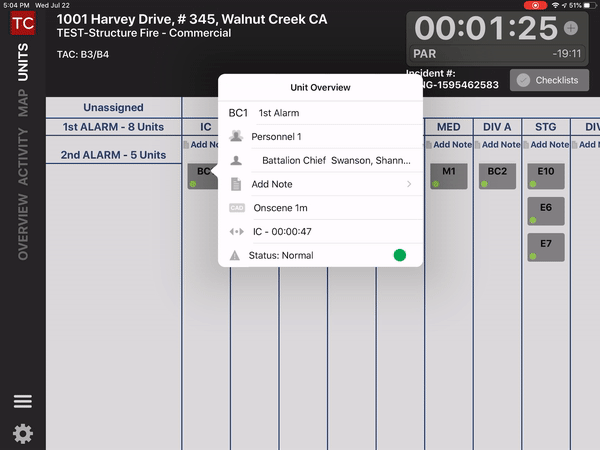
Task: Tap the TC app logo
Action: 22,26
